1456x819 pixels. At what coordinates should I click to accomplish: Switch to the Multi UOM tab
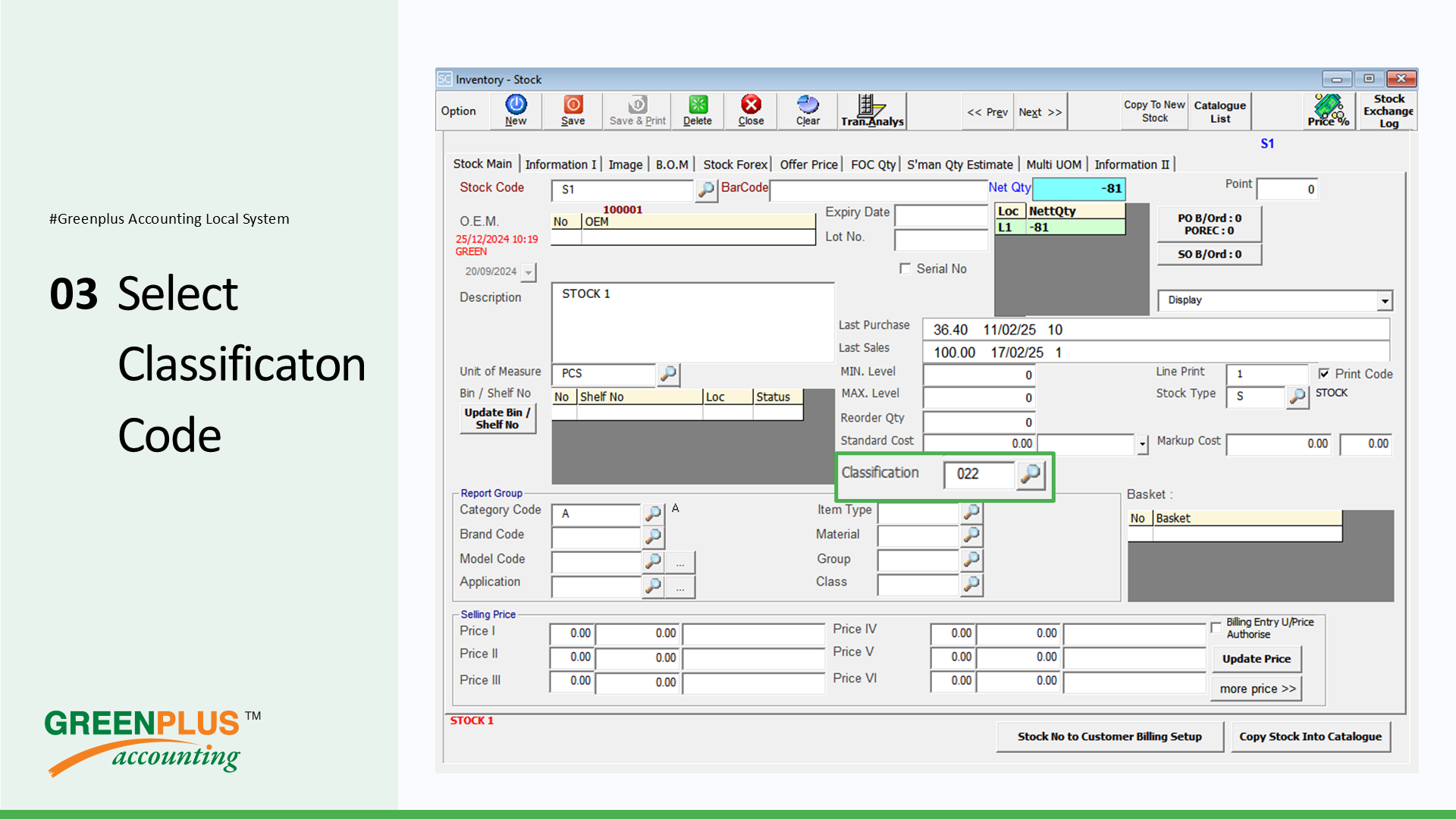coord(1053,165)
